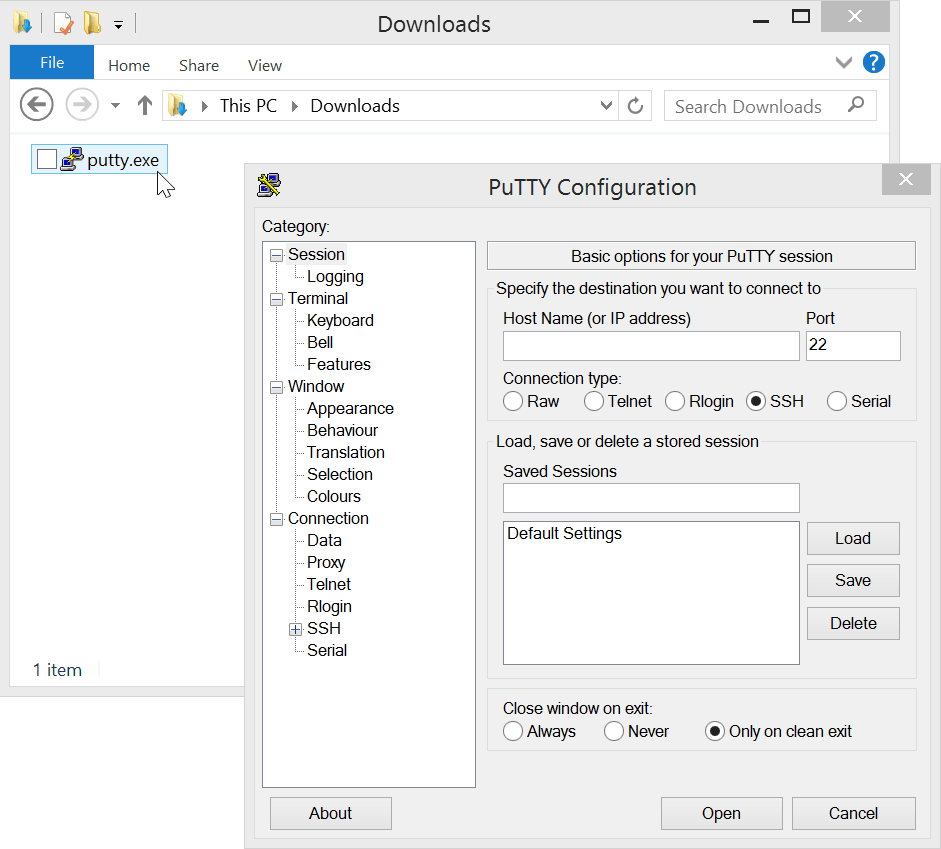Enable the Never option for close window on exit
The image size is (941, 849).
point(613,731)
